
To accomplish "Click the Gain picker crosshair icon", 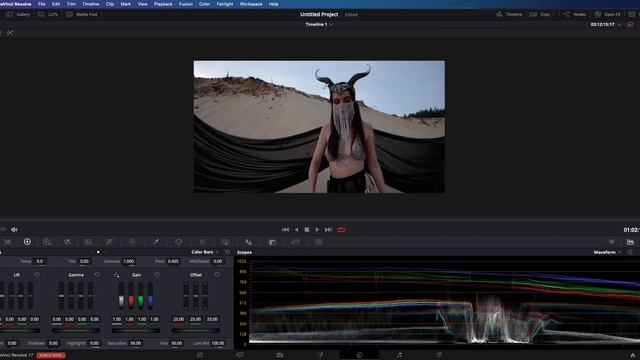I will (116, 275).
